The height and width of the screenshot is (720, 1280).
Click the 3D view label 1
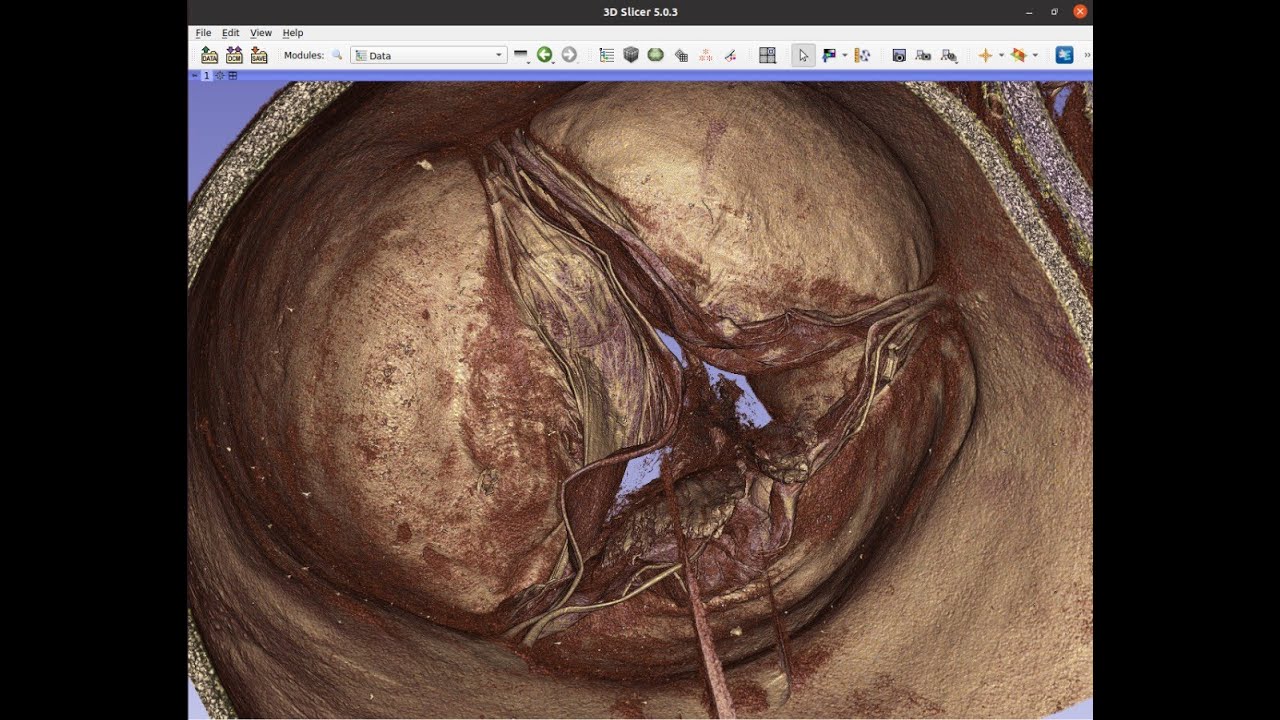click(207, 75)
